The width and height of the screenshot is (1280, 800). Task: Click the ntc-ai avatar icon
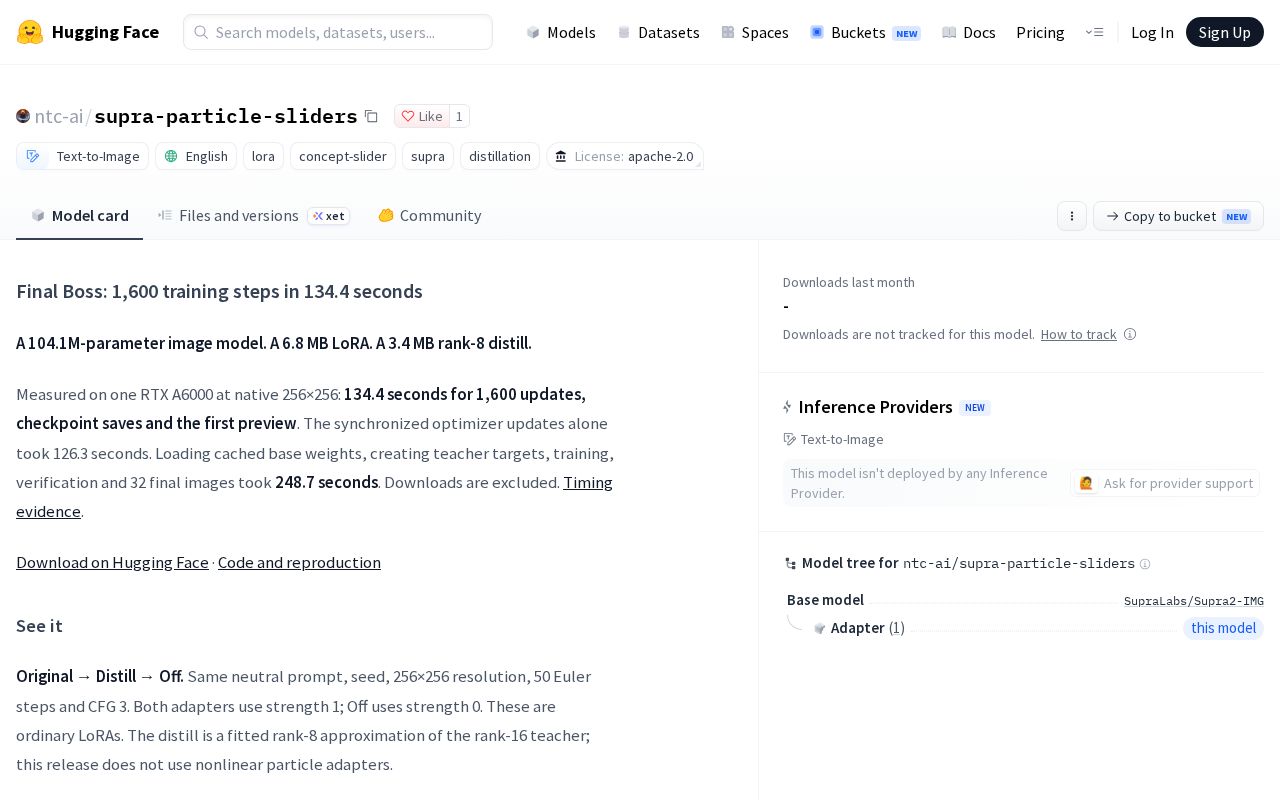pos(23,116)
